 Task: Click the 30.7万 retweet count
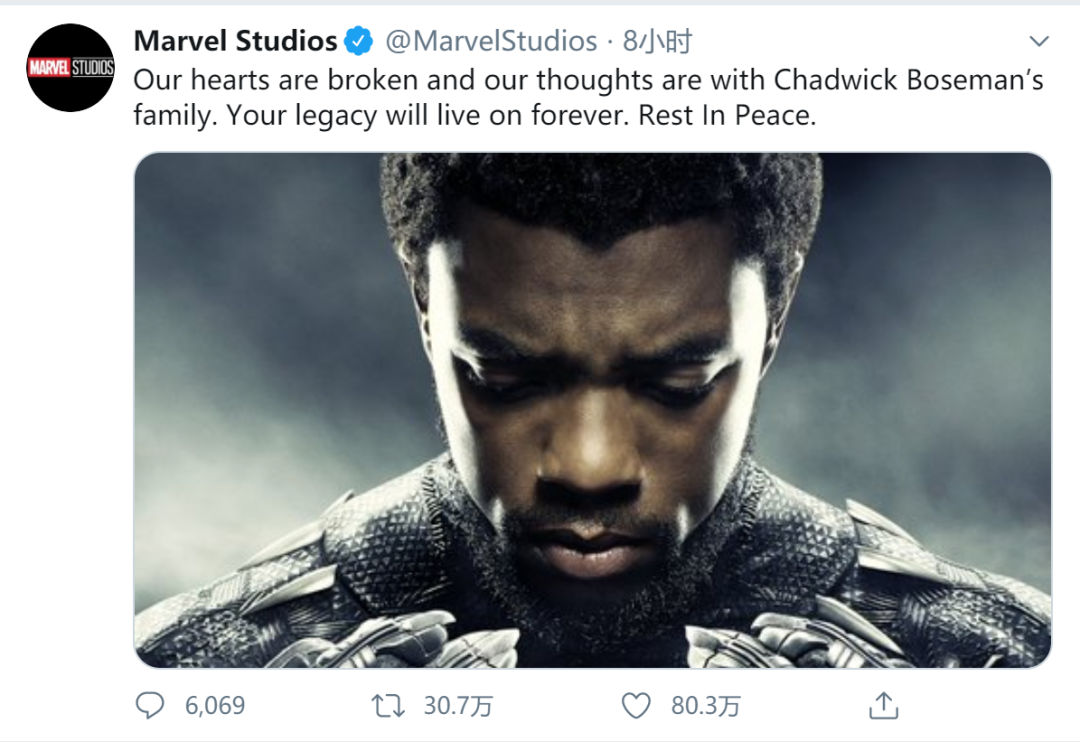458,705
